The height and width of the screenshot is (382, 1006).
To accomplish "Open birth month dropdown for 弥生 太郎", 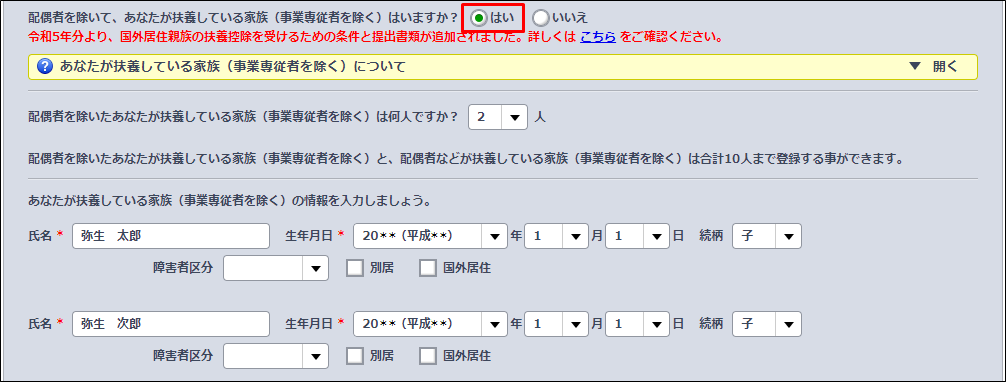I will click(x=556, y=236).
